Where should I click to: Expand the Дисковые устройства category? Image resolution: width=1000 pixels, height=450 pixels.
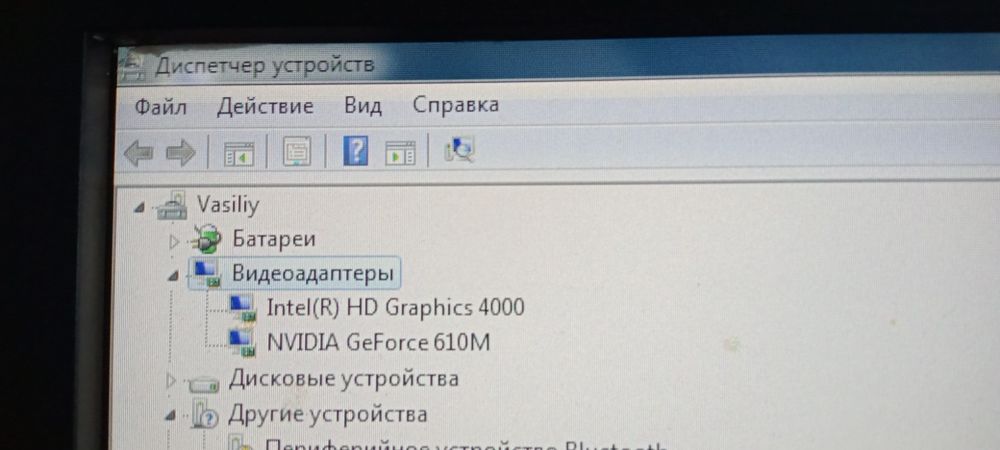(x=170, y=381)
